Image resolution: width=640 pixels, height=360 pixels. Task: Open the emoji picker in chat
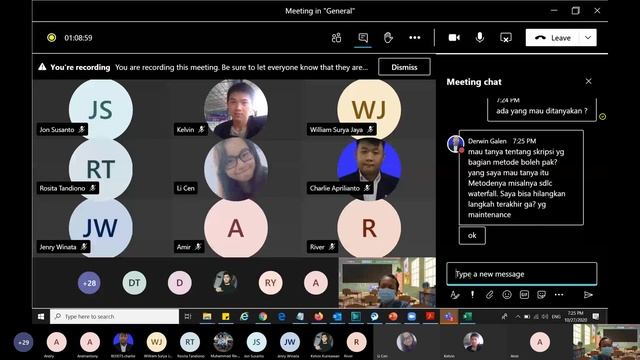(x=507, y=294)
